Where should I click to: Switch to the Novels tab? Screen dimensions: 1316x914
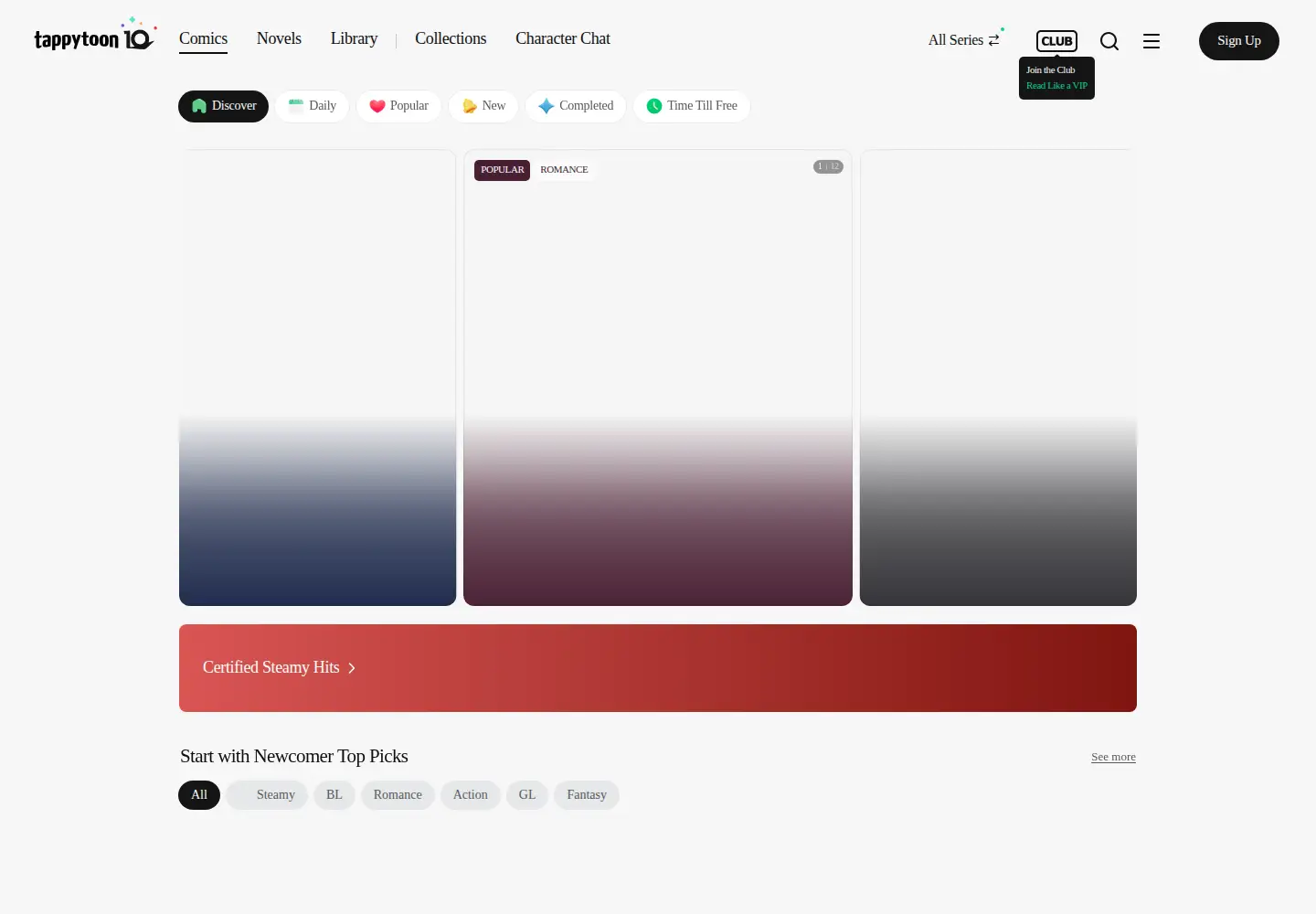click(279, 38)
